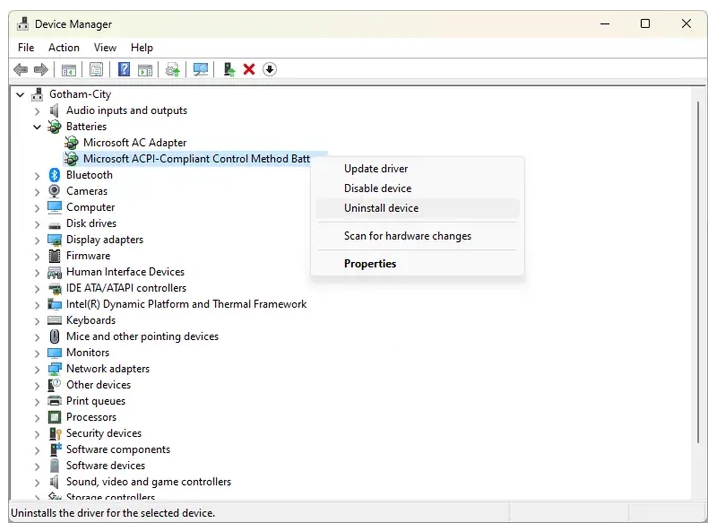Expand IDE ATA/ATAPI controllers chevron
Viewport: 714px width, 524px height.
[x=37, y=288]
